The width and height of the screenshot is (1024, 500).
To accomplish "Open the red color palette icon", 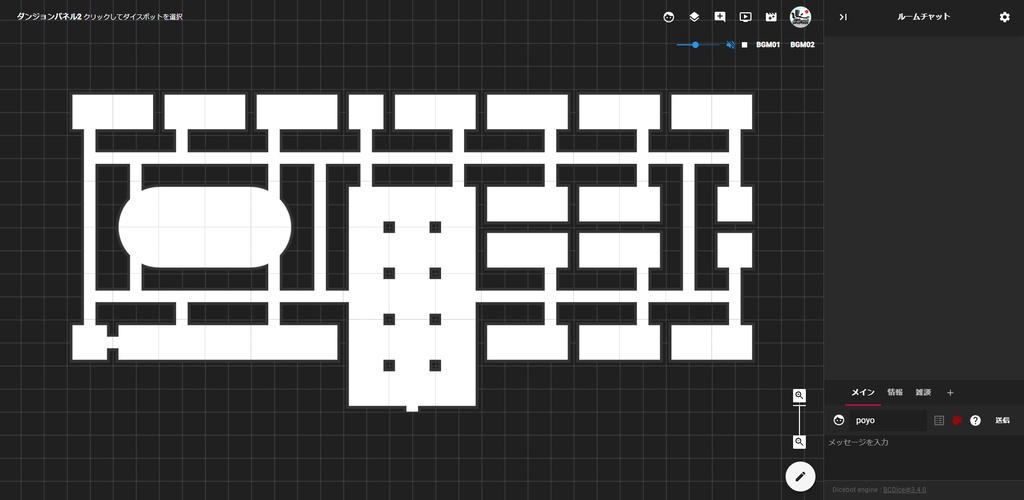I will pos(957,420).
